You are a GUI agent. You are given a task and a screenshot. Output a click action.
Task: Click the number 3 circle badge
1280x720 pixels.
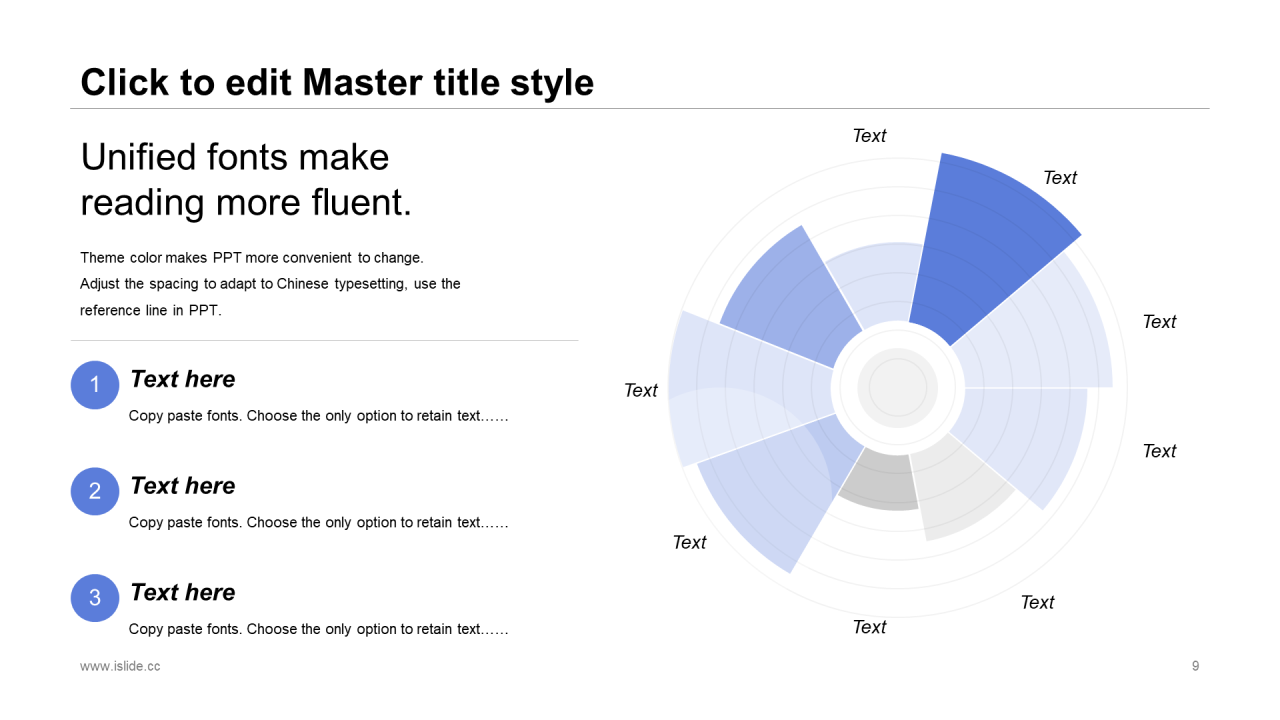tap(95, 598)
